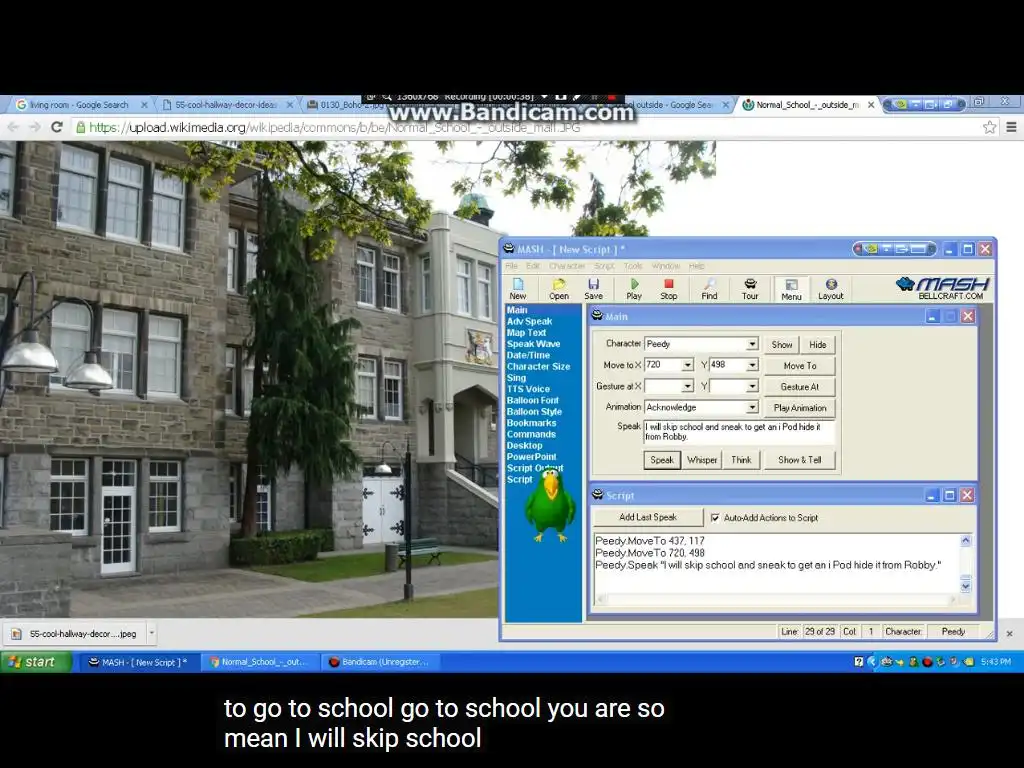Switch to the 55-cool-hallway-decor-ideas tab
1024x768 pixels.
coord(226,104)
